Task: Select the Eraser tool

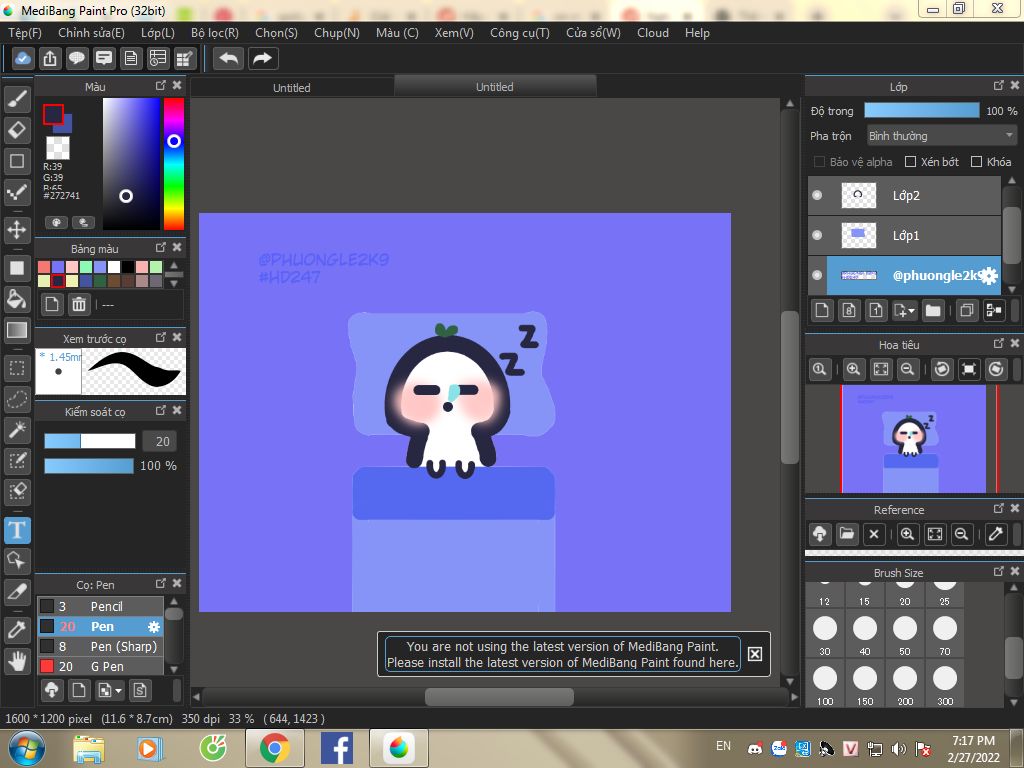Action: [x=17, y=130]
